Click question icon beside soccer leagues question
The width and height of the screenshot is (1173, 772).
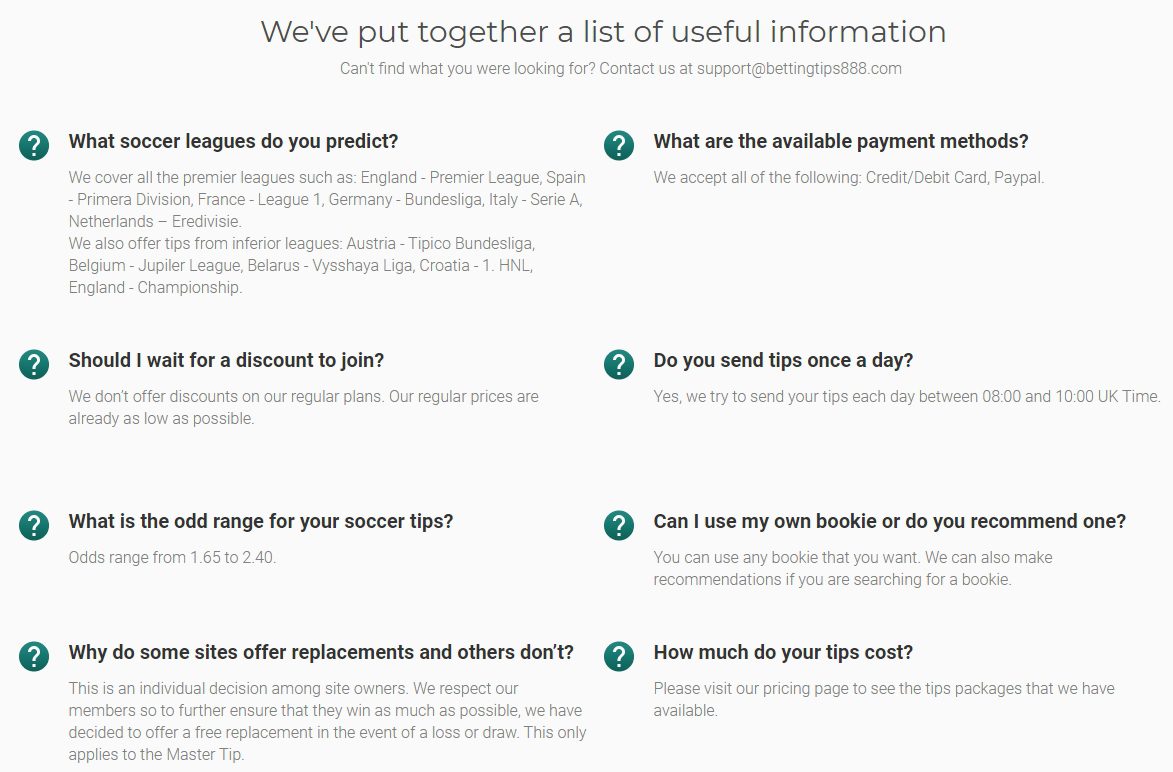34,145
